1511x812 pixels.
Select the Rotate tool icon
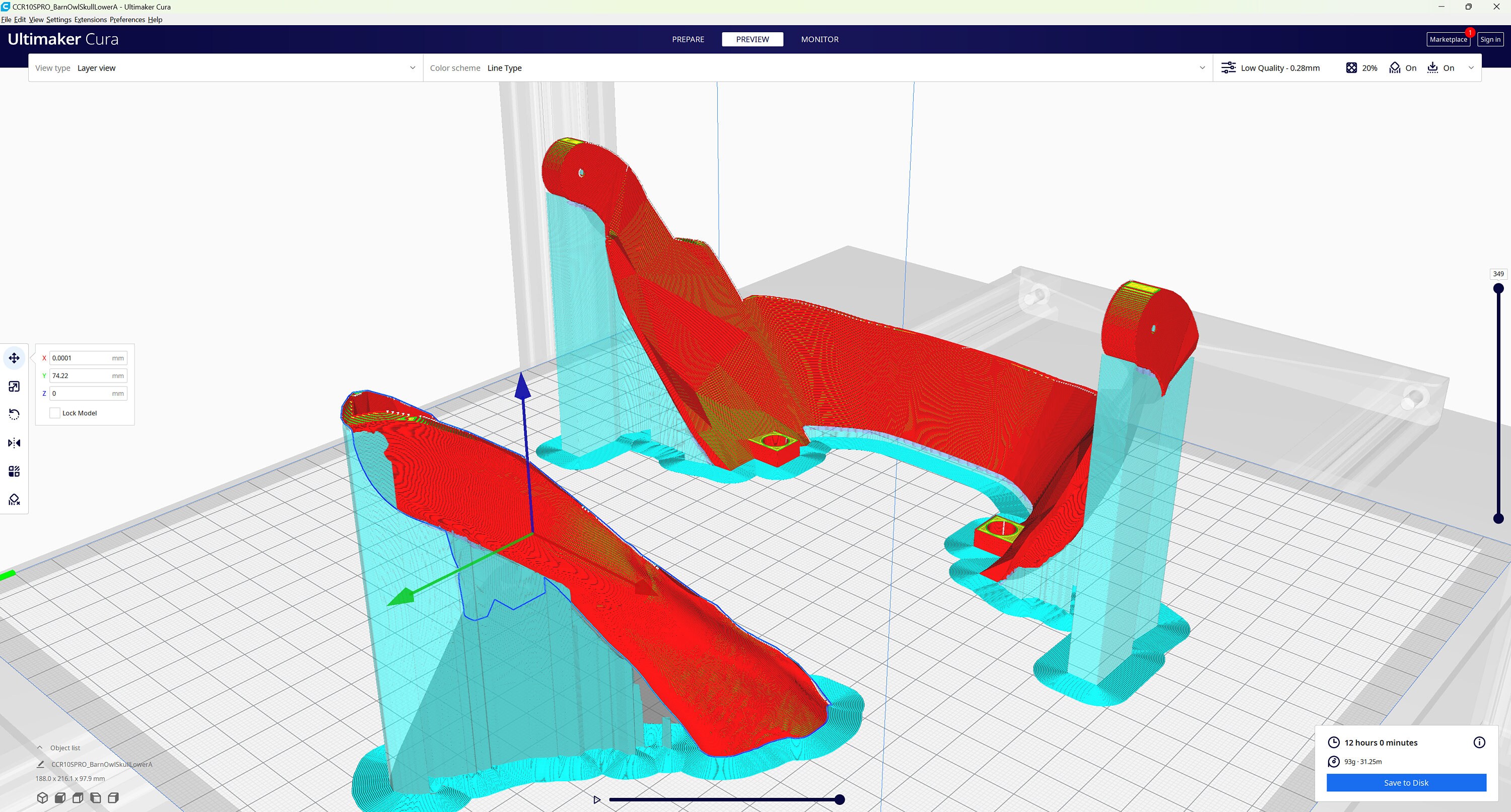[14, 414]
